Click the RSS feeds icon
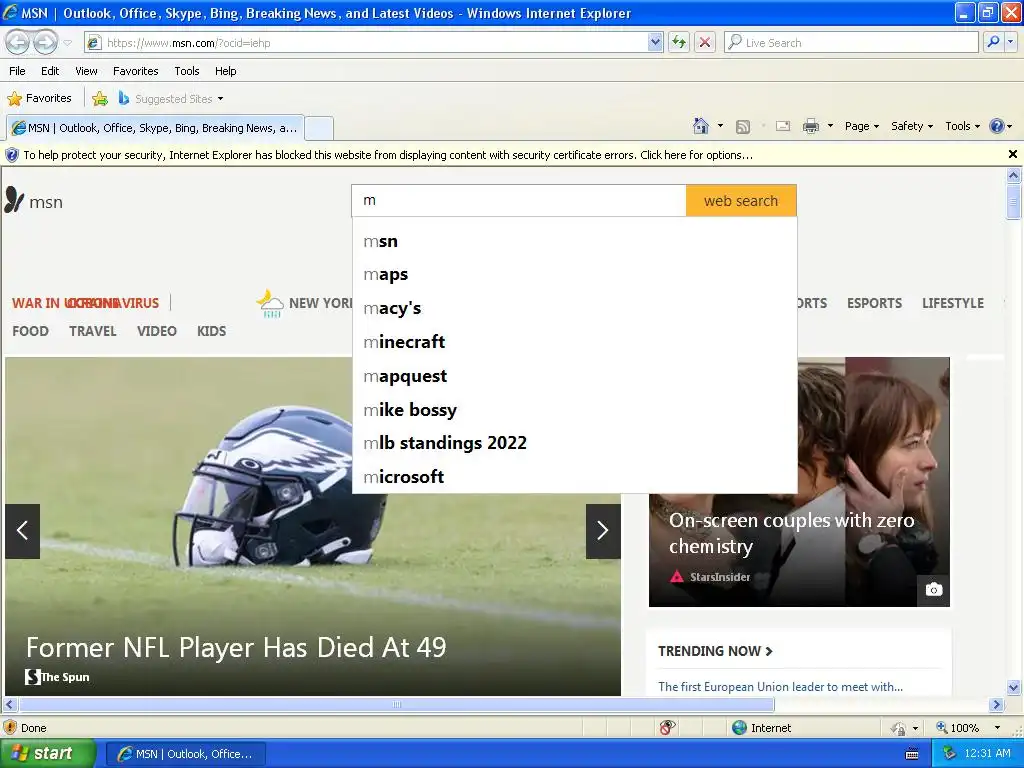Image resolution: width=1024 pixels, height=768 pixels. click(x=743, y=127)
